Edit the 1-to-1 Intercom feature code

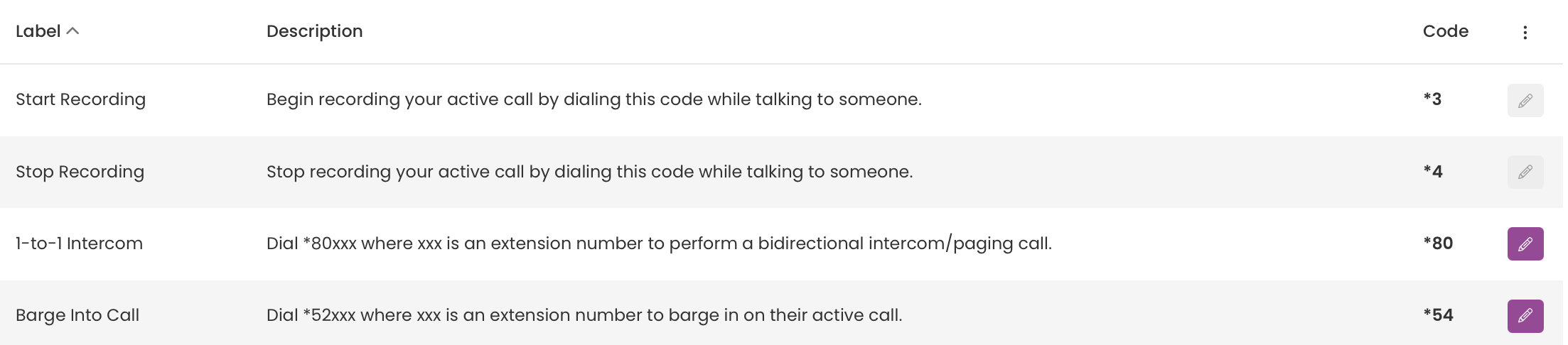(1525, 244)
